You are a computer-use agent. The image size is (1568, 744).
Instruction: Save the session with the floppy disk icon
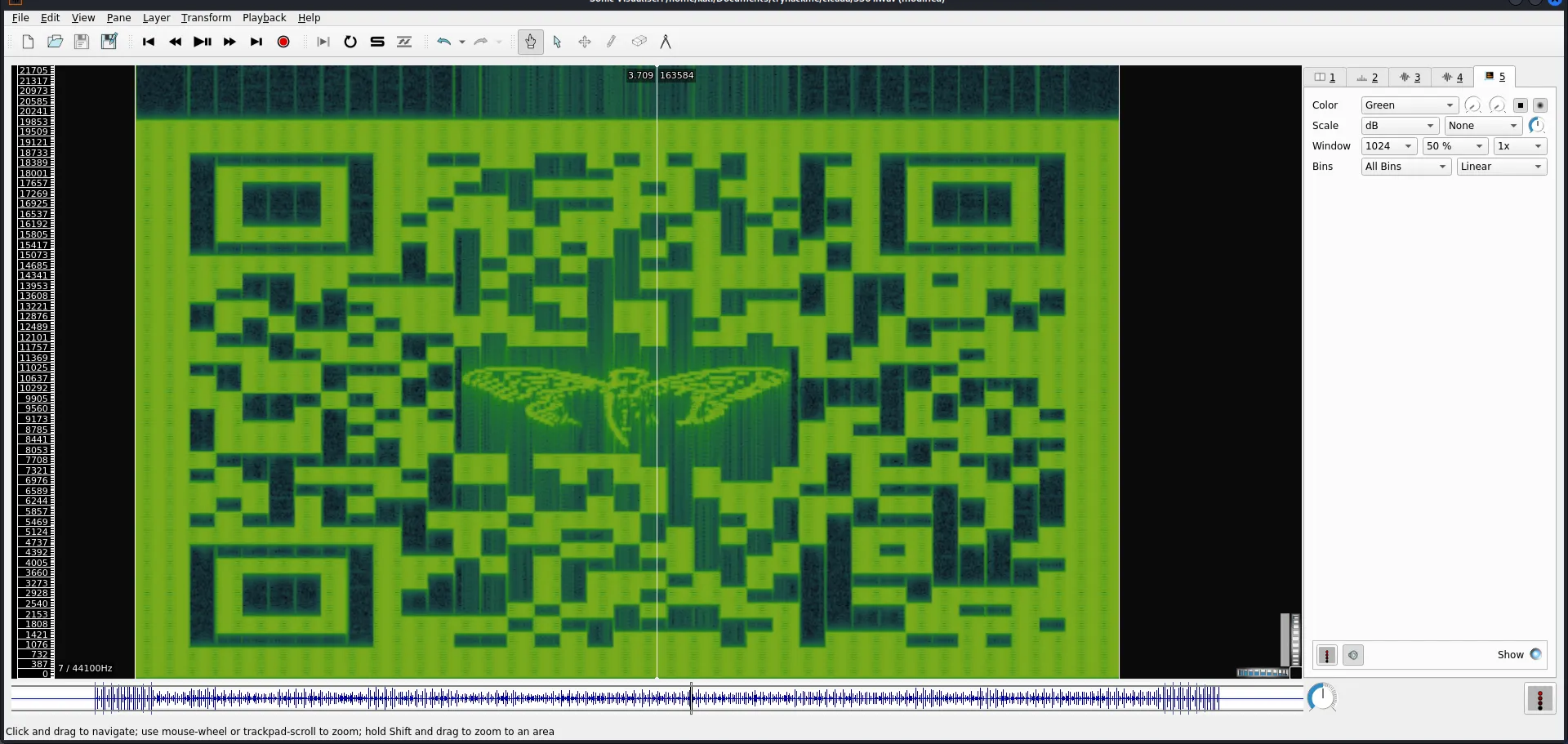82,42
